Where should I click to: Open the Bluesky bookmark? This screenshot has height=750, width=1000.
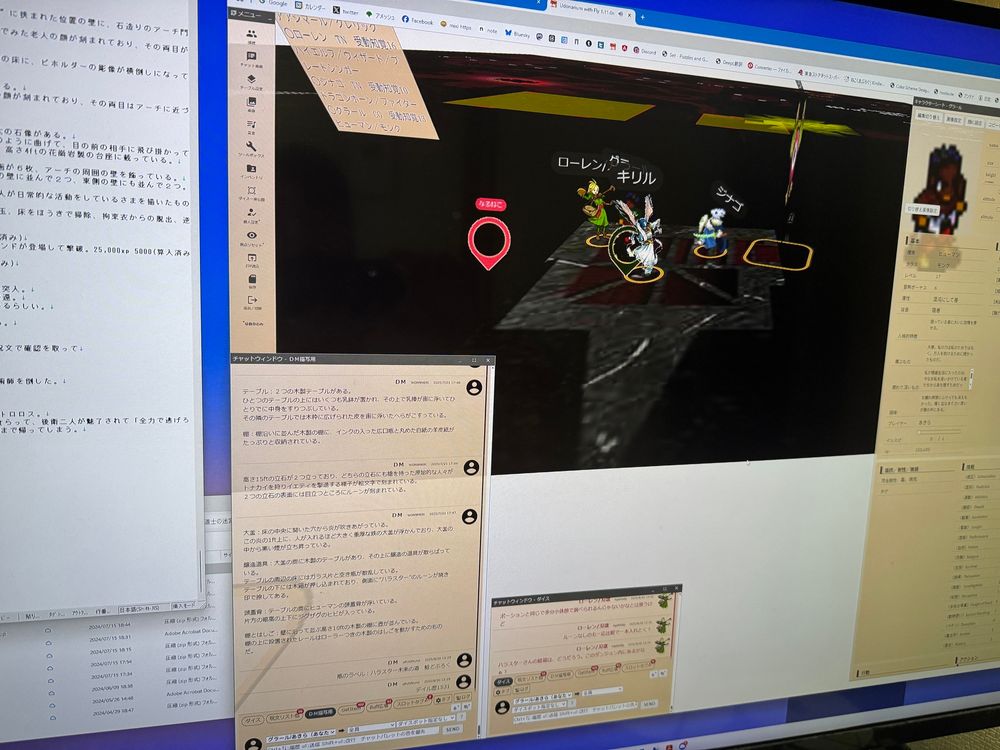[517, 34]
